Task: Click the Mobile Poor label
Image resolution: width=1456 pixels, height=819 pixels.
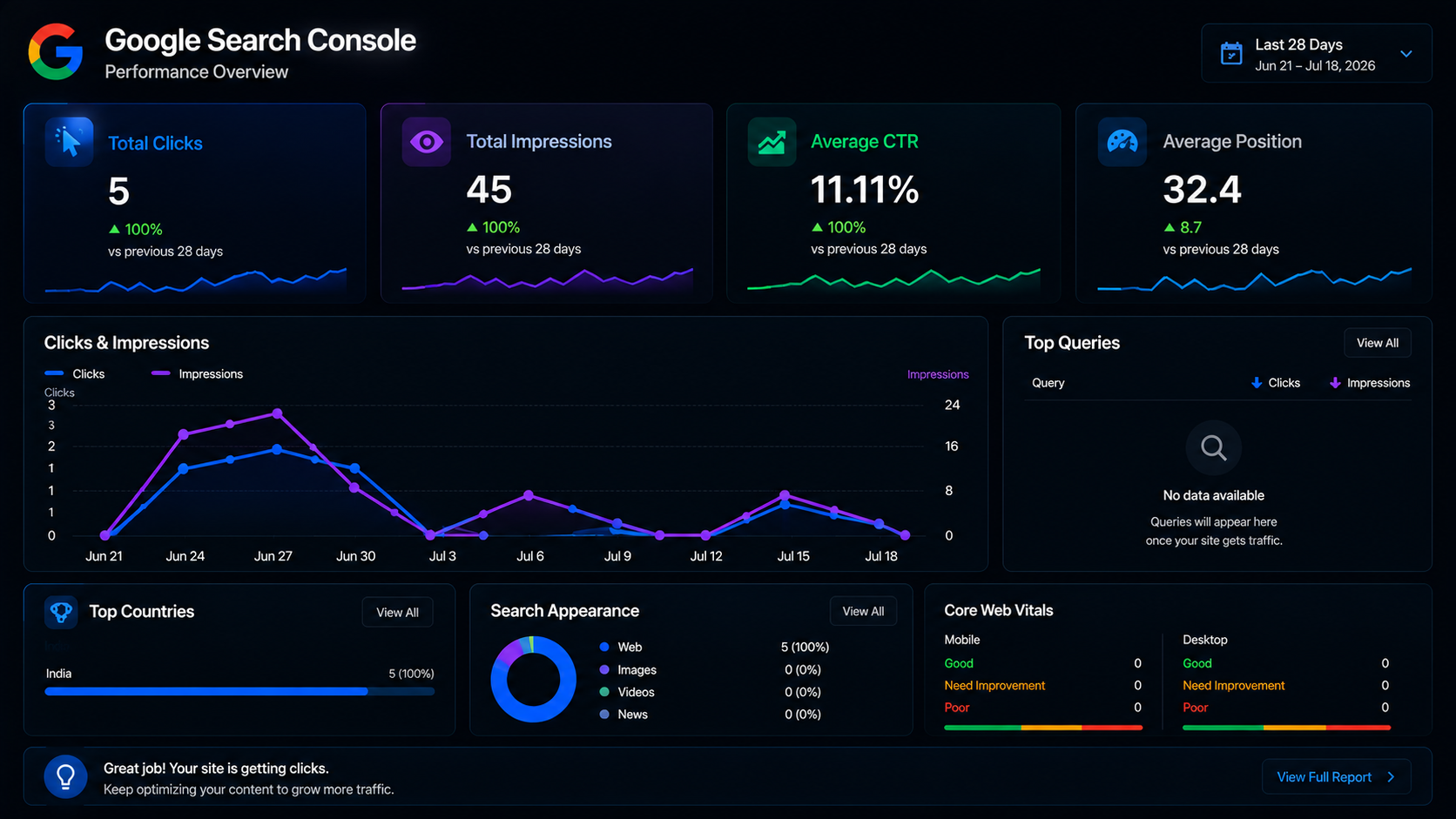Action: (x=957, y=708)
